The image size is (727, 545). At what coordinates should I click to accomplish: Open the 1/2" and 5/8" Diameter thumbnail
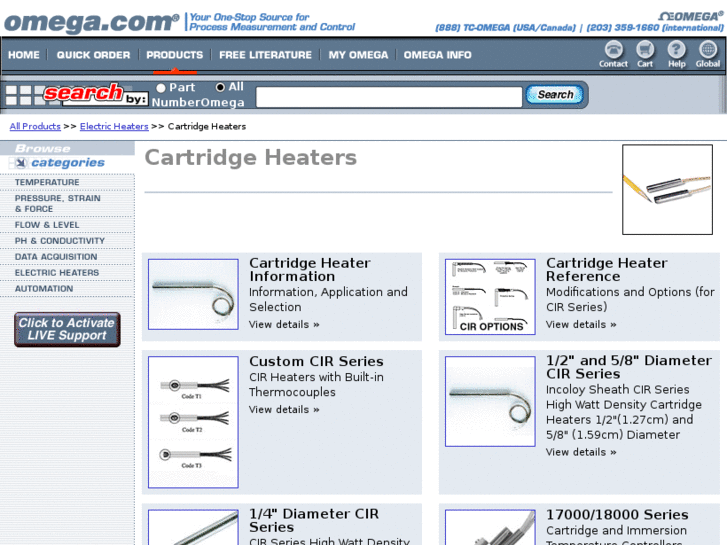point(490,401)
